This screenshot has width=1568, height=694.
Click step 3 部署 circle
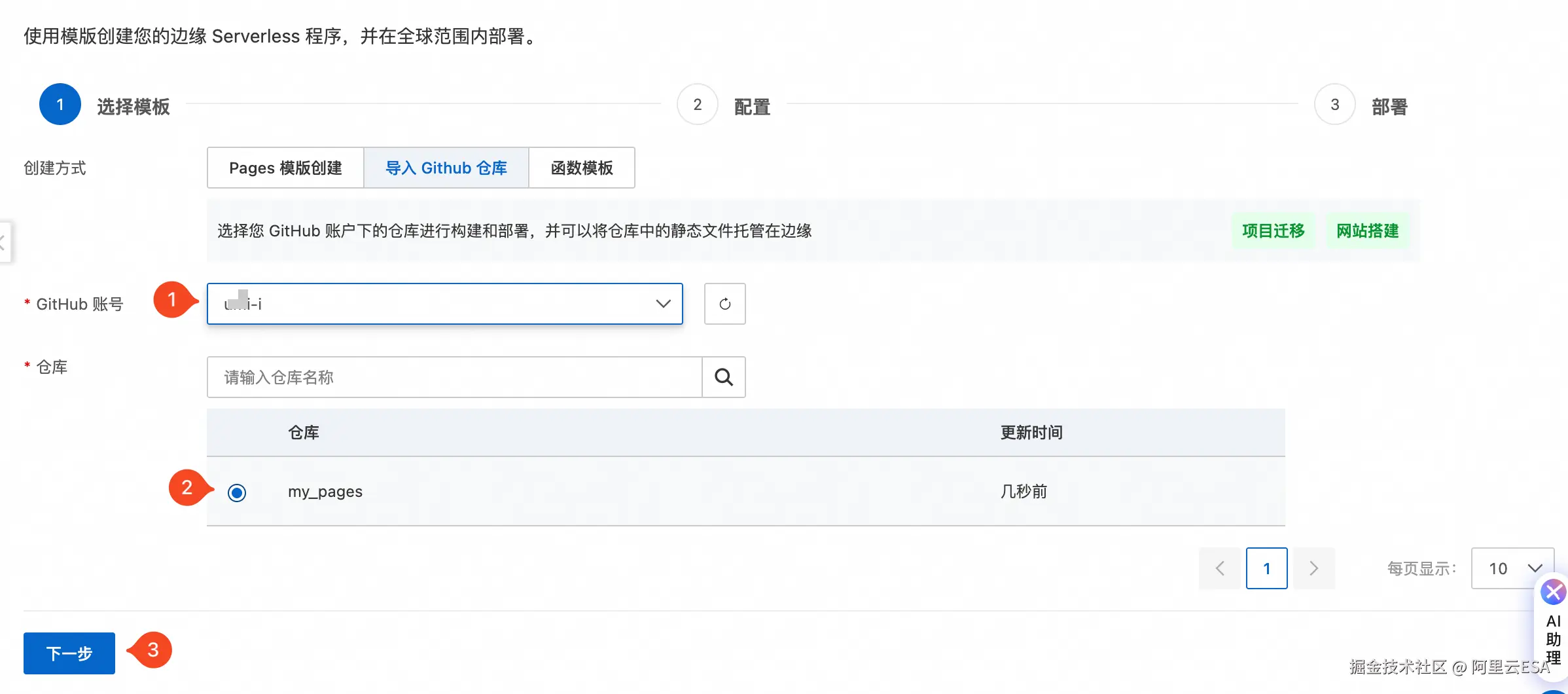pyautogui.click(x=1335, y=104)
